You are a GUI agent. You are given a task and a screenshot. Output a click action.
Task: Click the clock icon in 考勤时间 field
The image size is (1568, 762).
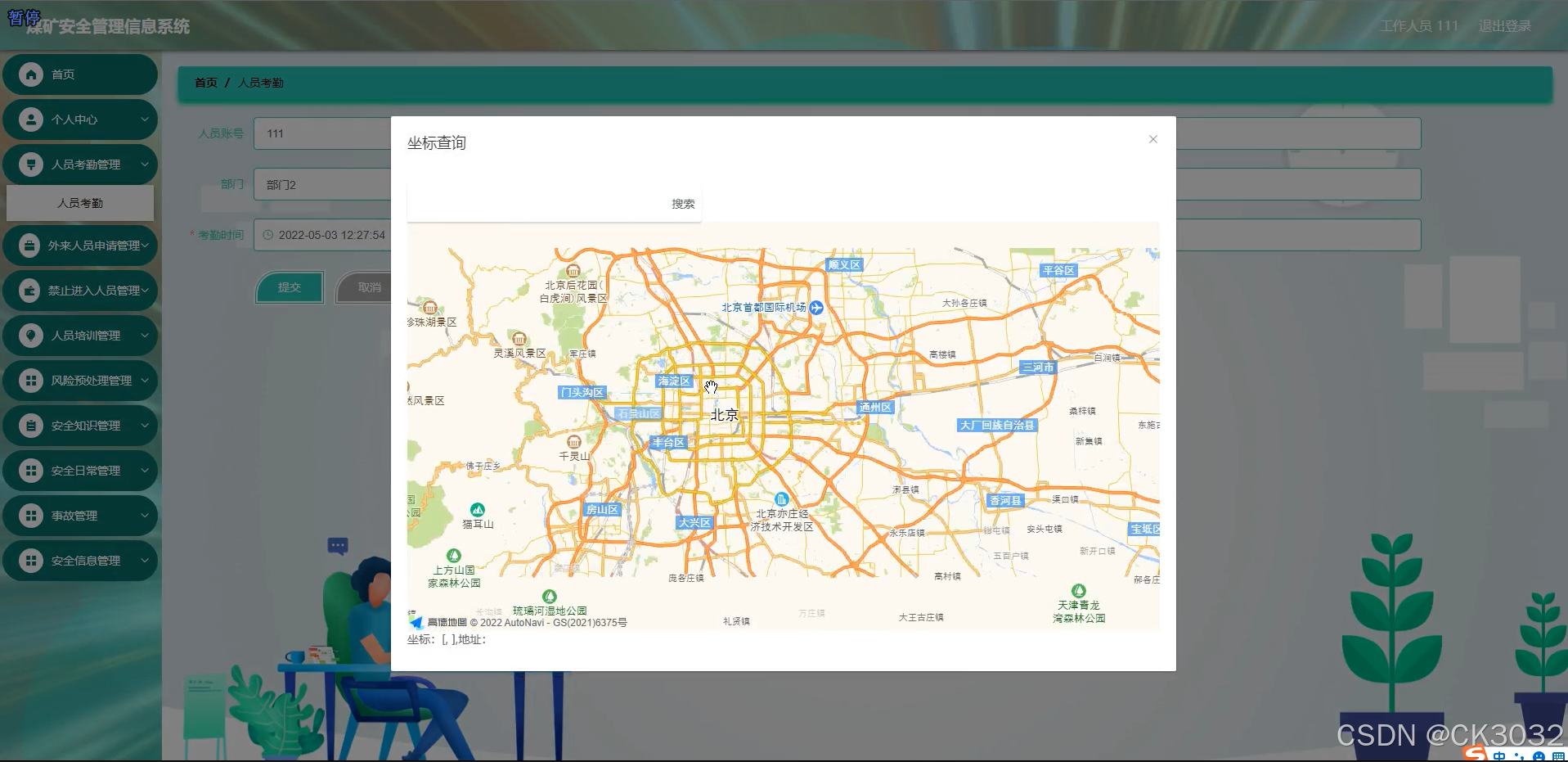[267, 235]
